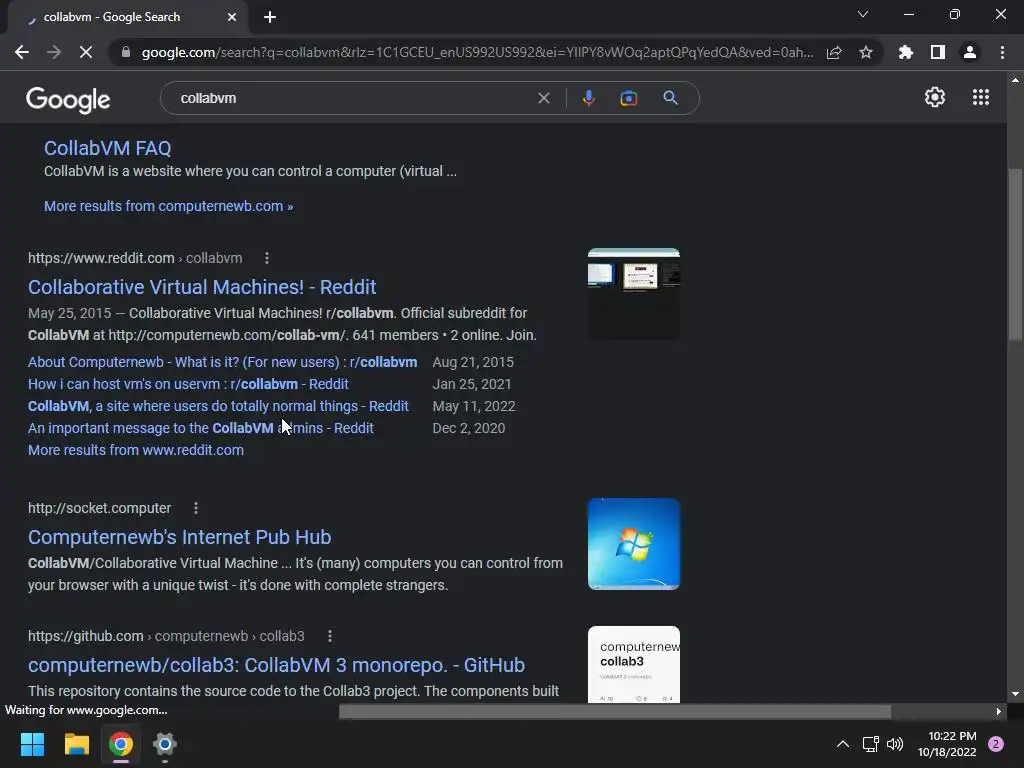
Task: Show hidden system tray icons
Action: [x=843, y=744]
